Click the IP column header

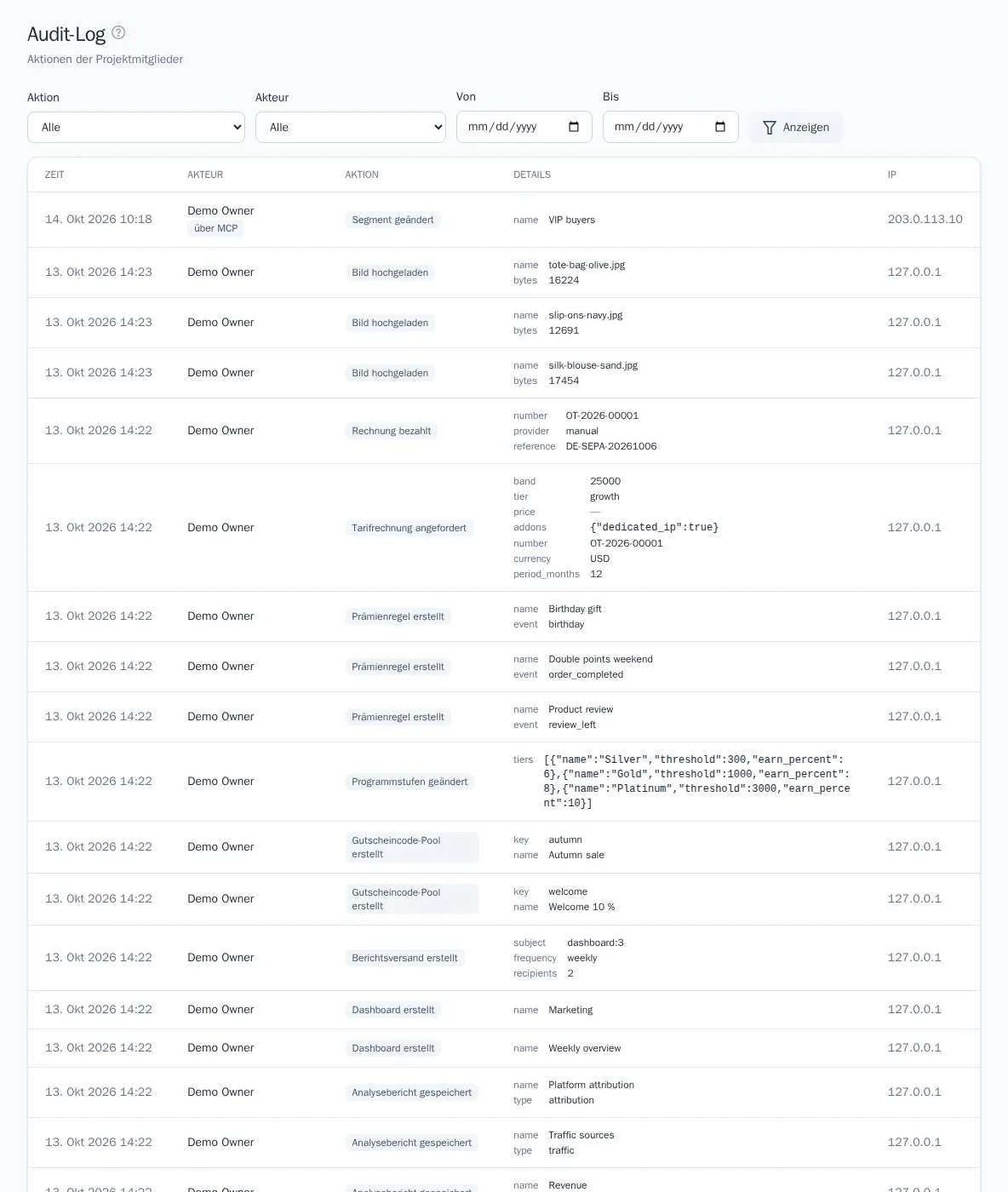(x=892, y=175)
